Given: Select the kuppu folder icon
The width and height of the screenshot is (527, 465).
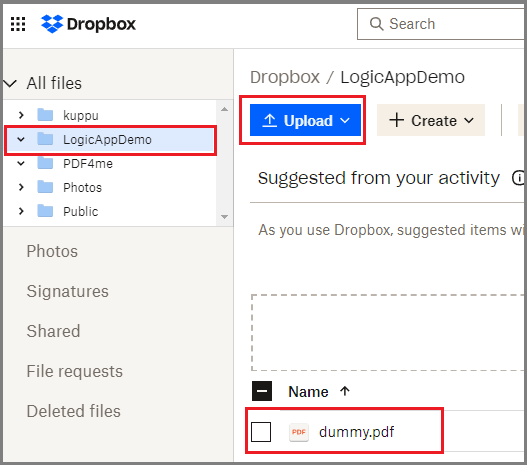Looking at the screenshot, I should 45,115.
